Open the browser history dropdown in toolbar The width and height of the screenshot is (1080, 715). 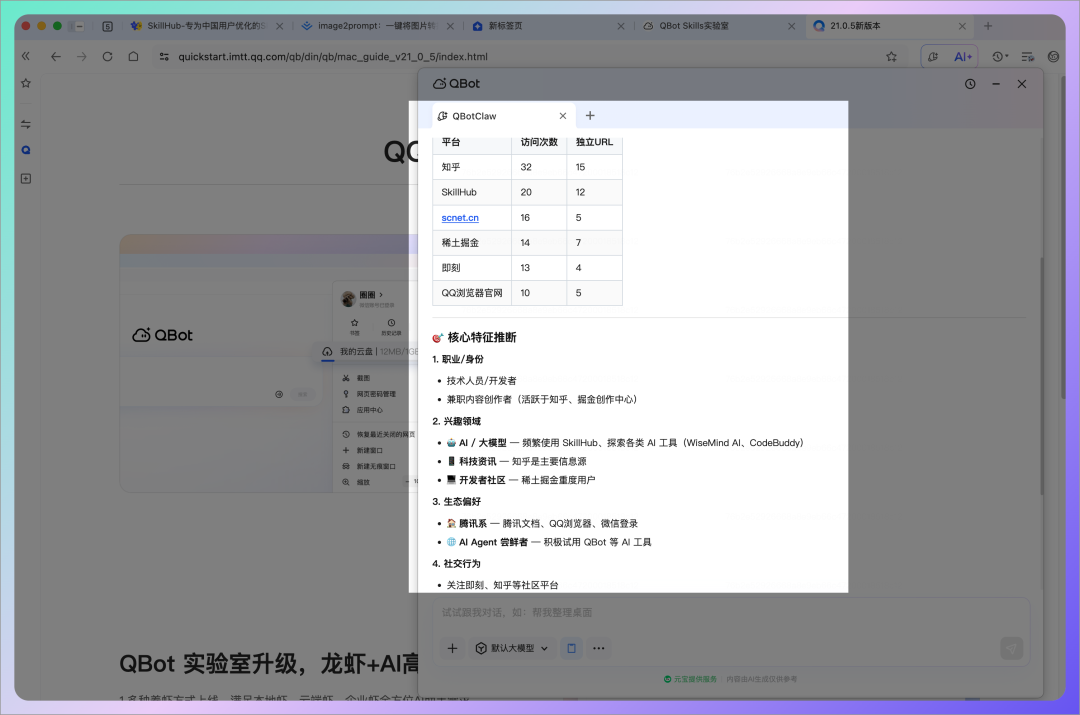pyautogui.click(x=1000, y=57)
